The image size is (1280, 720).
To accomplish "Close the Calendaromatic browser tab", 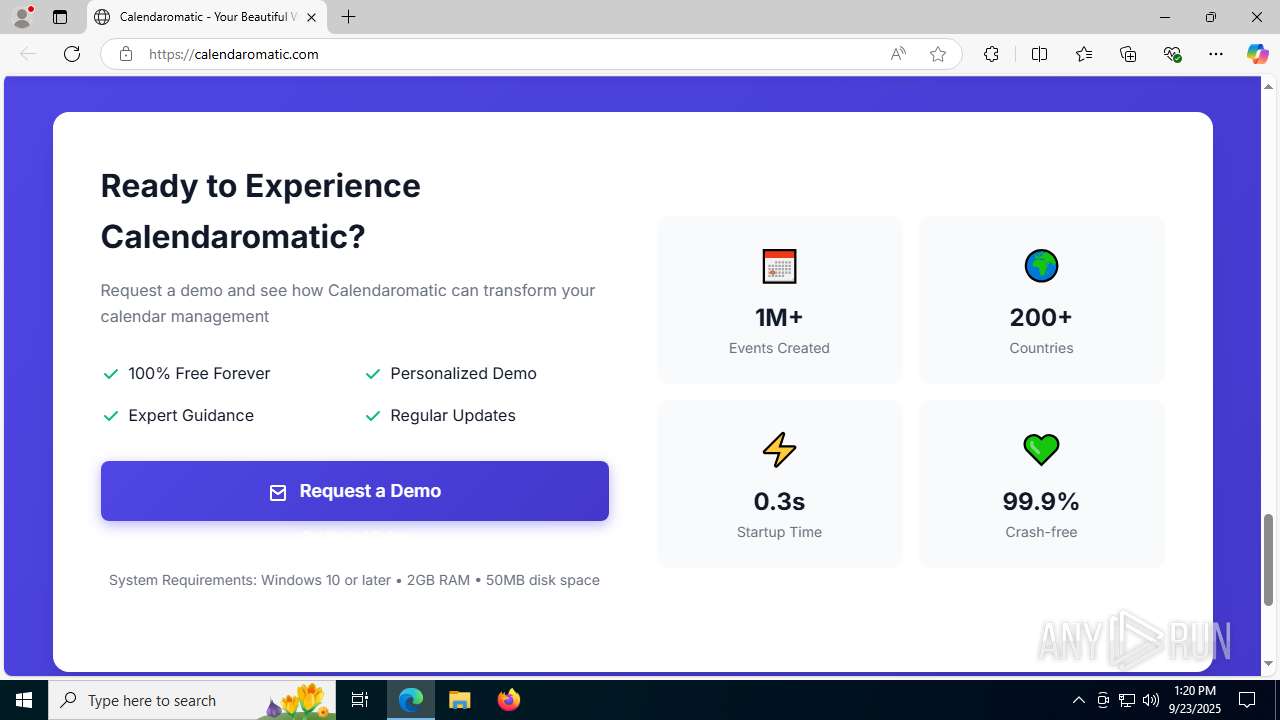I will [312, 17].
